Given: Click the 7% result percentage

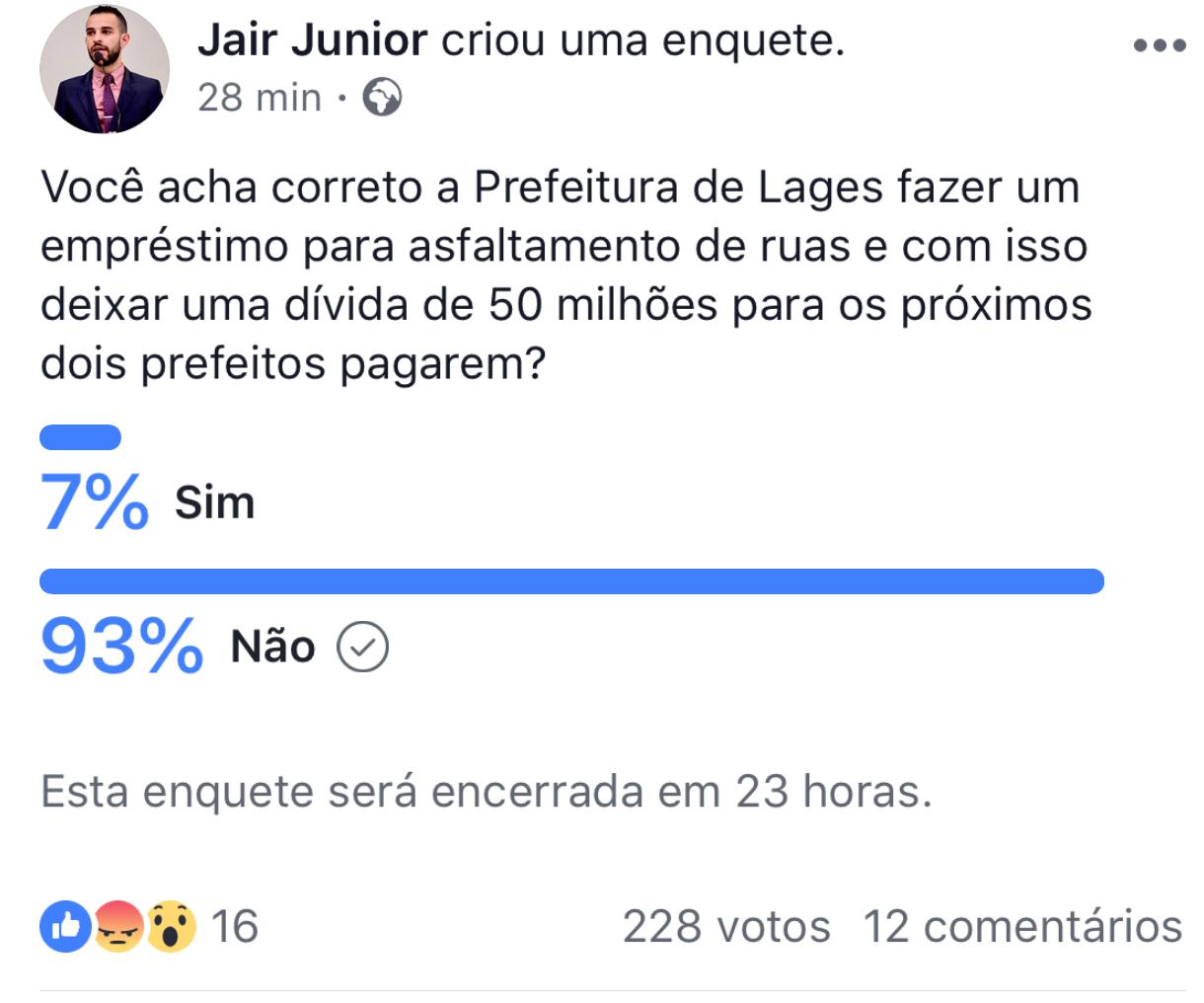Looking at the screenshot, I should click(95, 502).
